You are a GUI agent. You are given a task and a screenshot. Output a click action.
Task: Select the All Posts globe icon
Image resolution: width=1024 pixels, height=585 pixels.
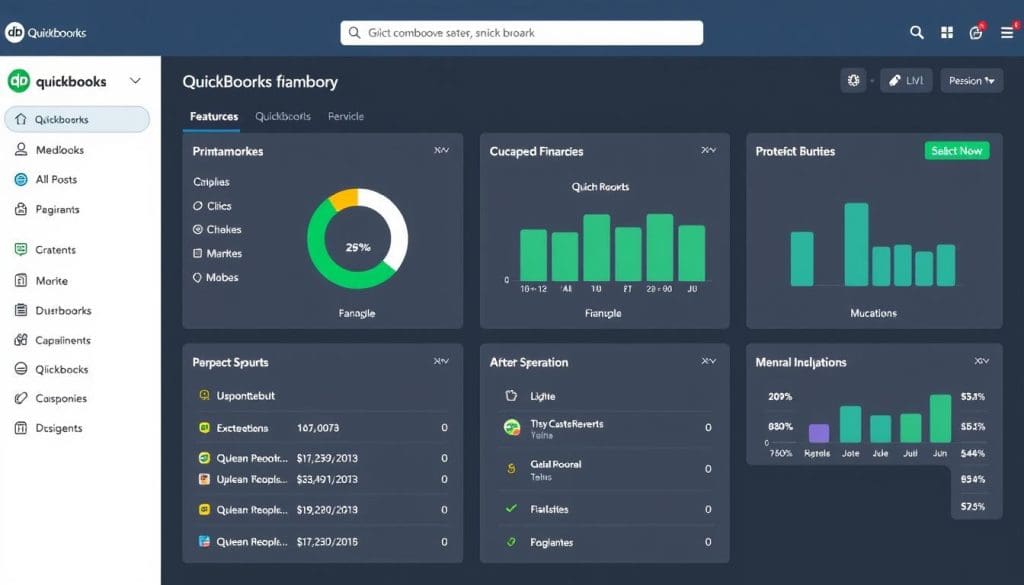click(x=21, y=180)
